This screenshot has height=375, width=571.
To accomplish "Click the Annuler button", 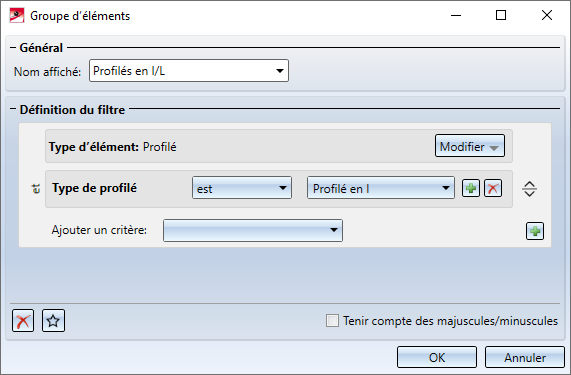I will (x=525, y=357).
